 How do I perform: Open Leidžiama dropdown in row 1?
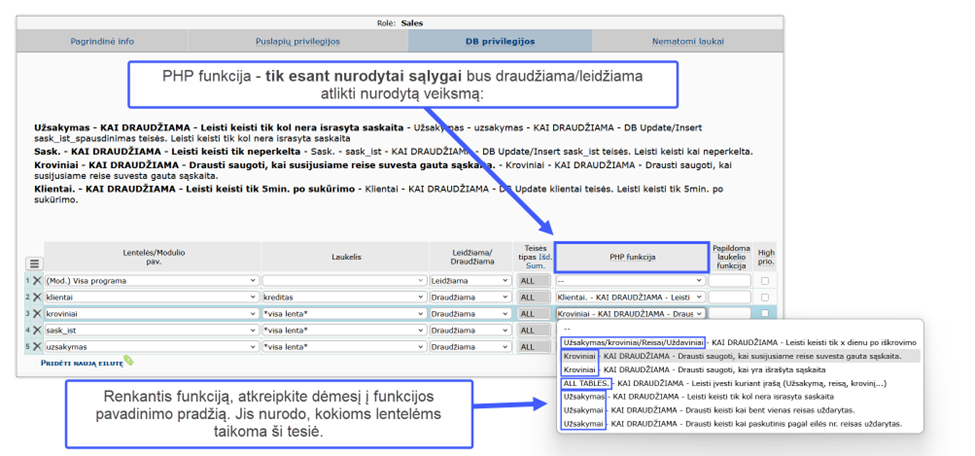470,281
